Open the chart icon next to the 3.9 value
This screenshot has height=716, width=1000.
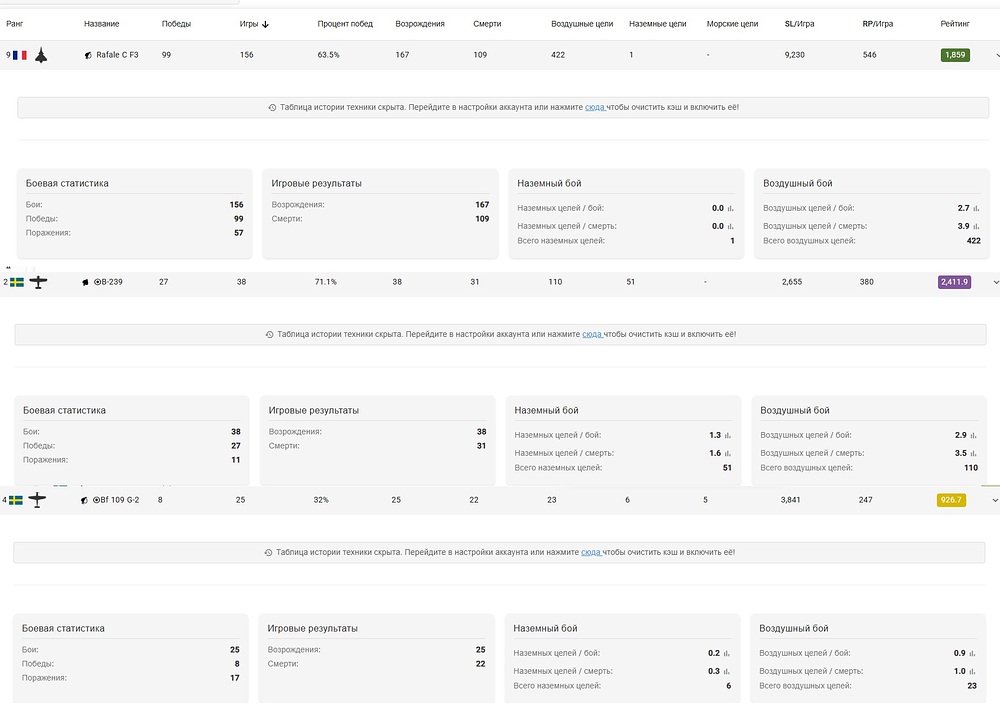click(976, 226)
